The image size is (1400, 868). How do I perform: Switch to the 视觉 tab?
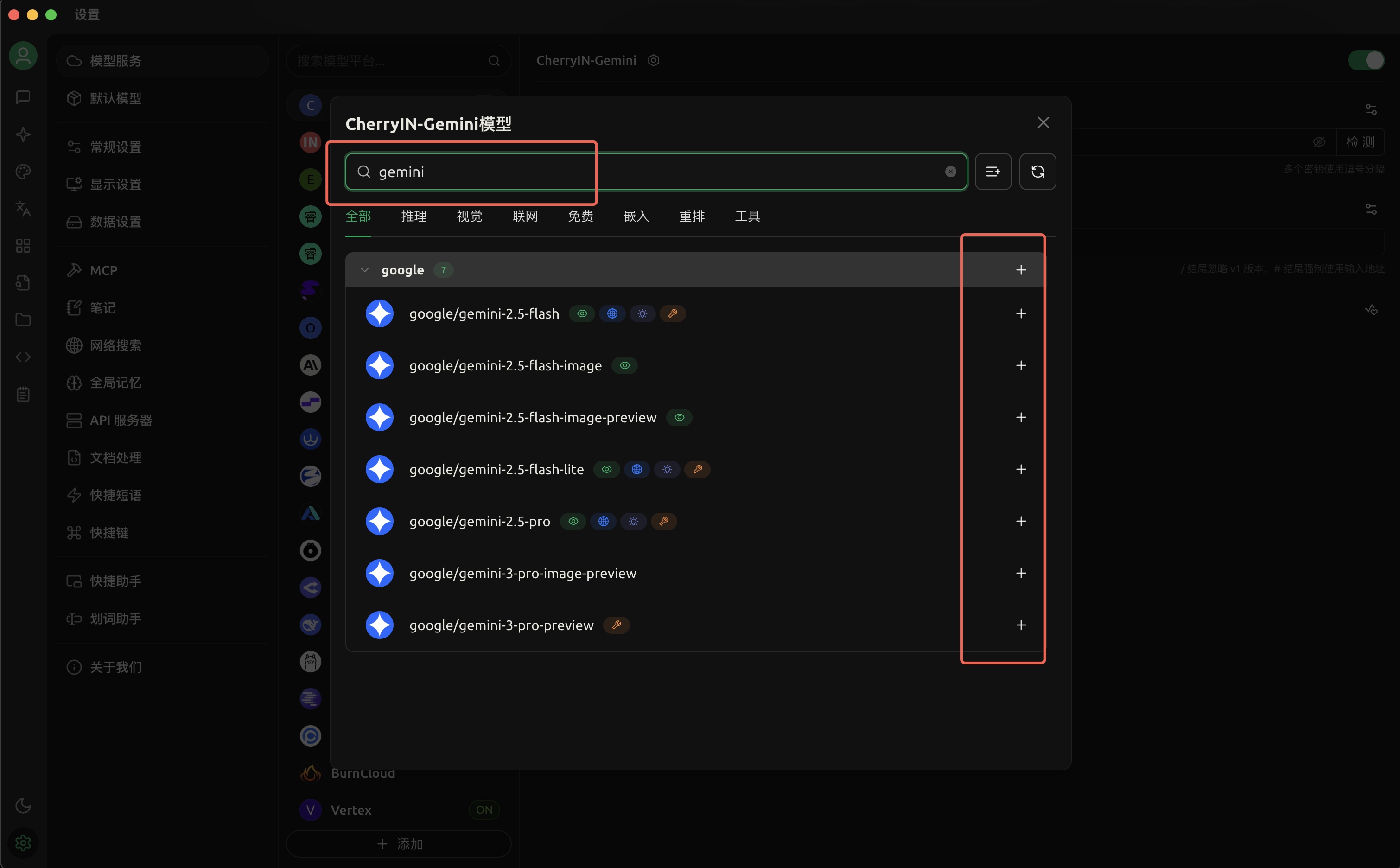point(469,217)
